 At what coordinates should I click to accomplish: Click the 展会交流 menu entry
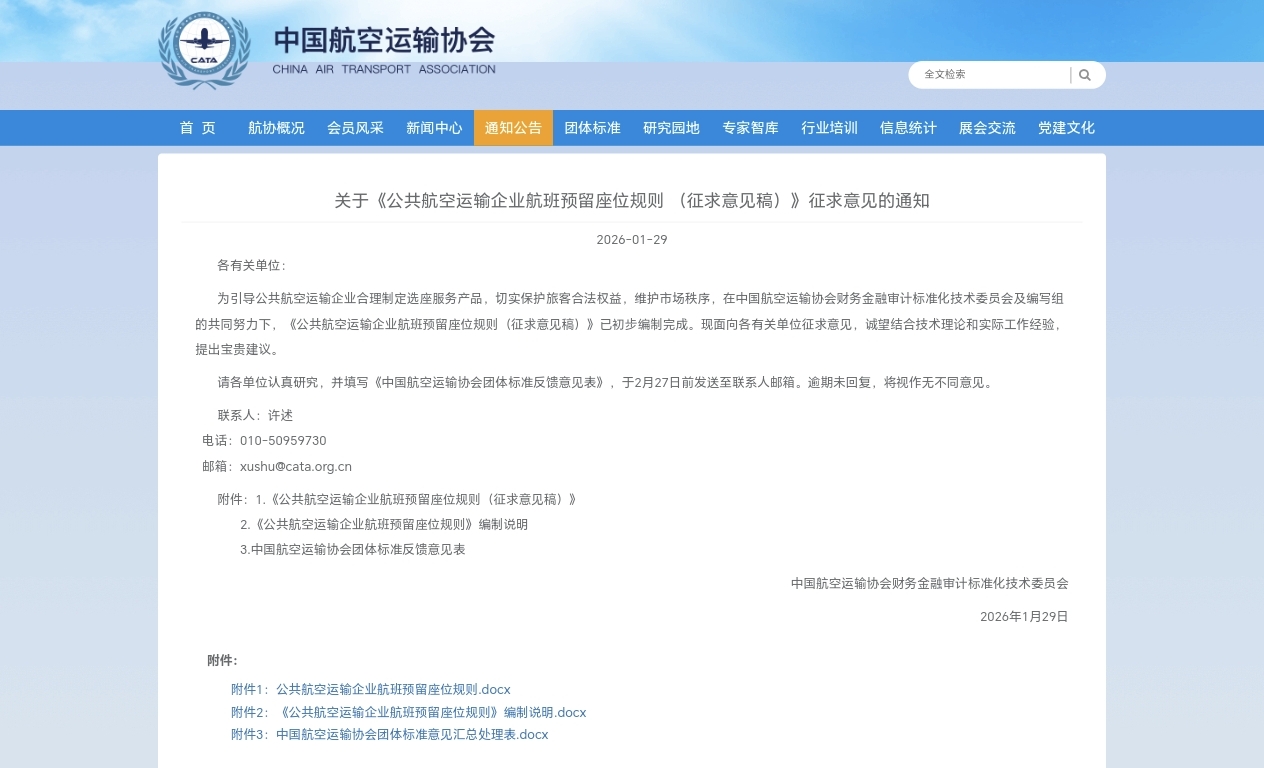coord(987,128)
